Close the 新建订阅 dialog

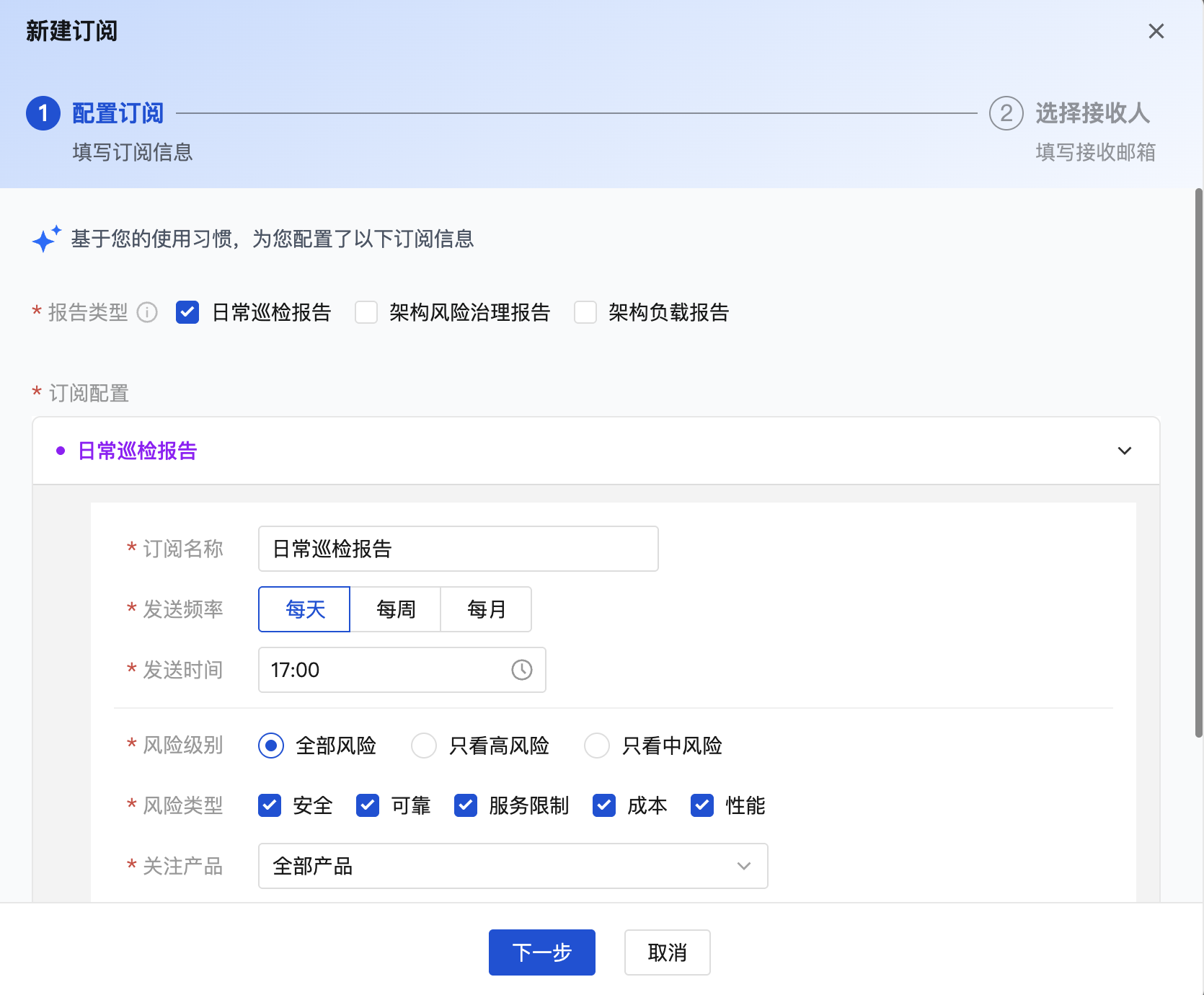pos(1156,31)
